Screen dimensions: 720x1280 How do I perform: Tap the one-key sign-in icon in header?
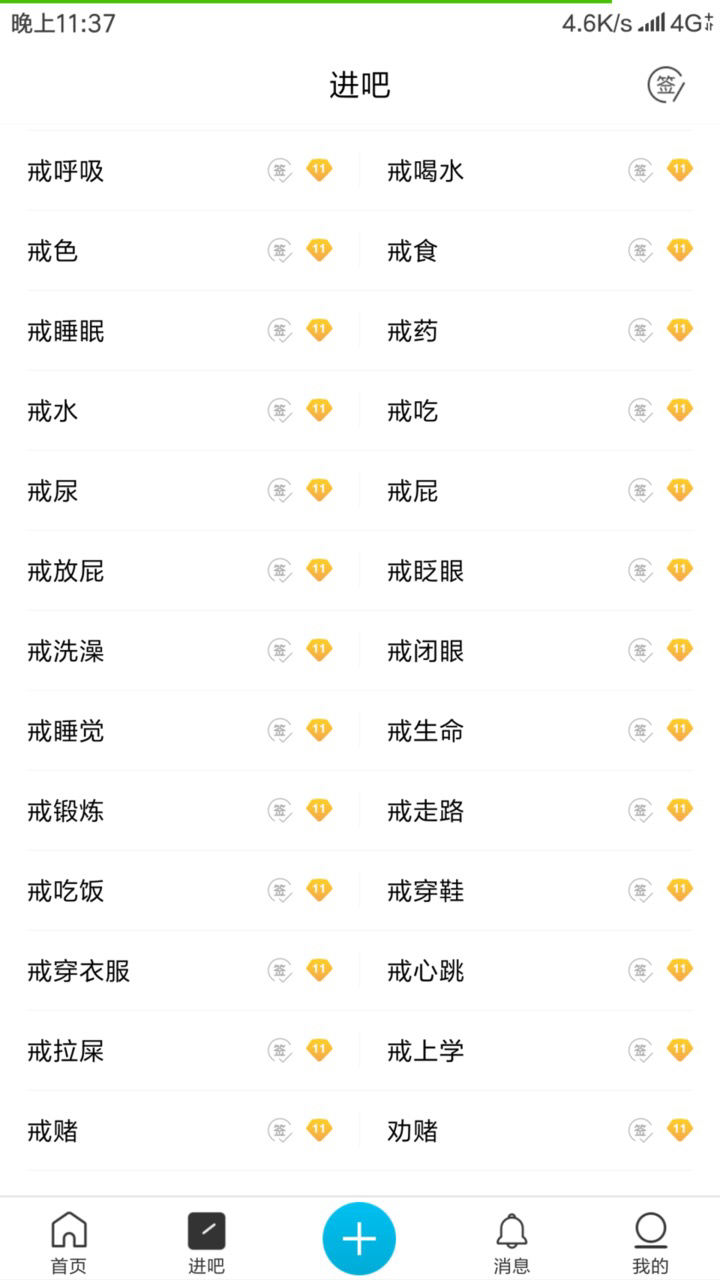point(665,86)
